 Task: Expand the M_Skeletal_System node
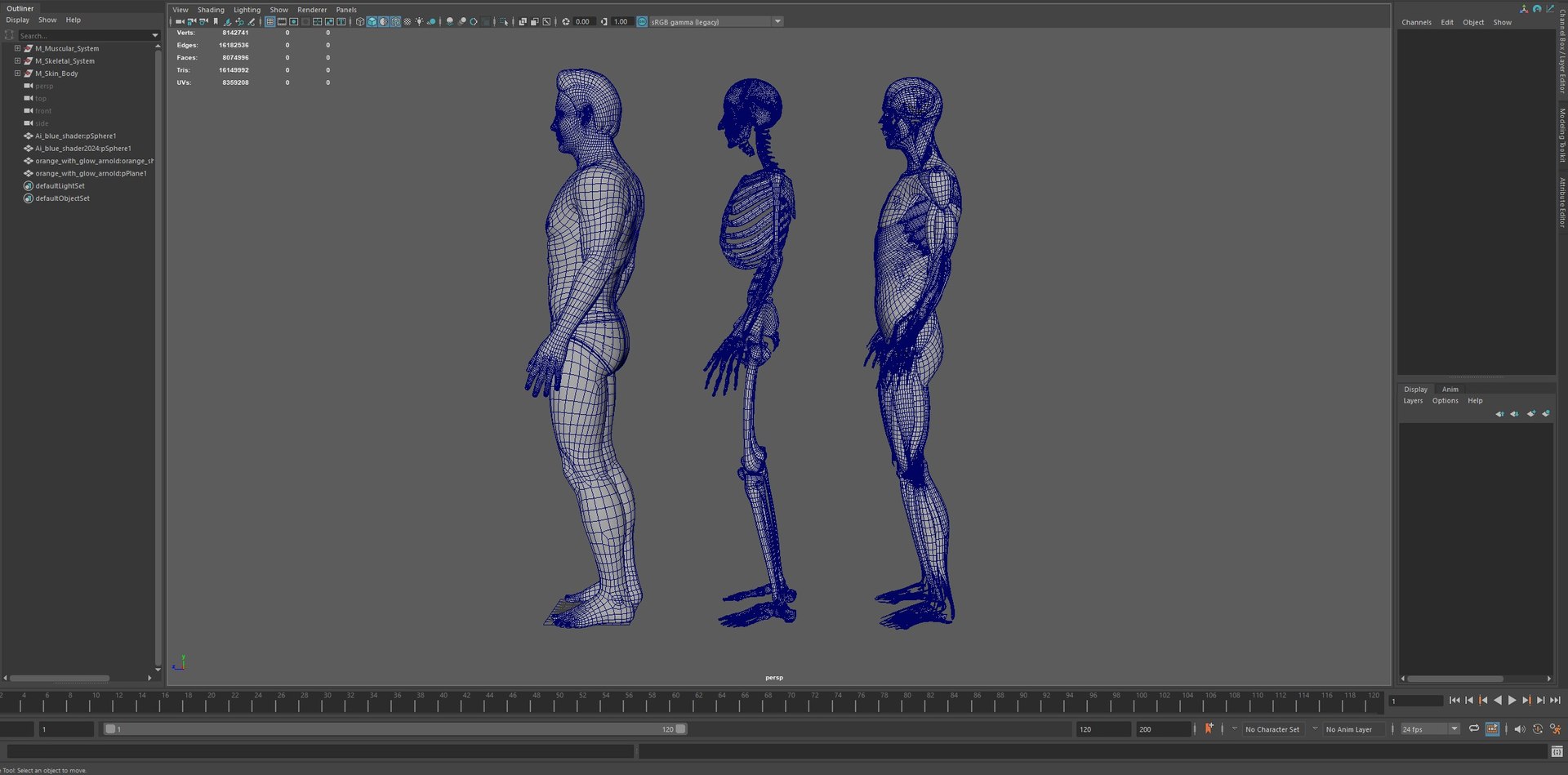point(17,60)
